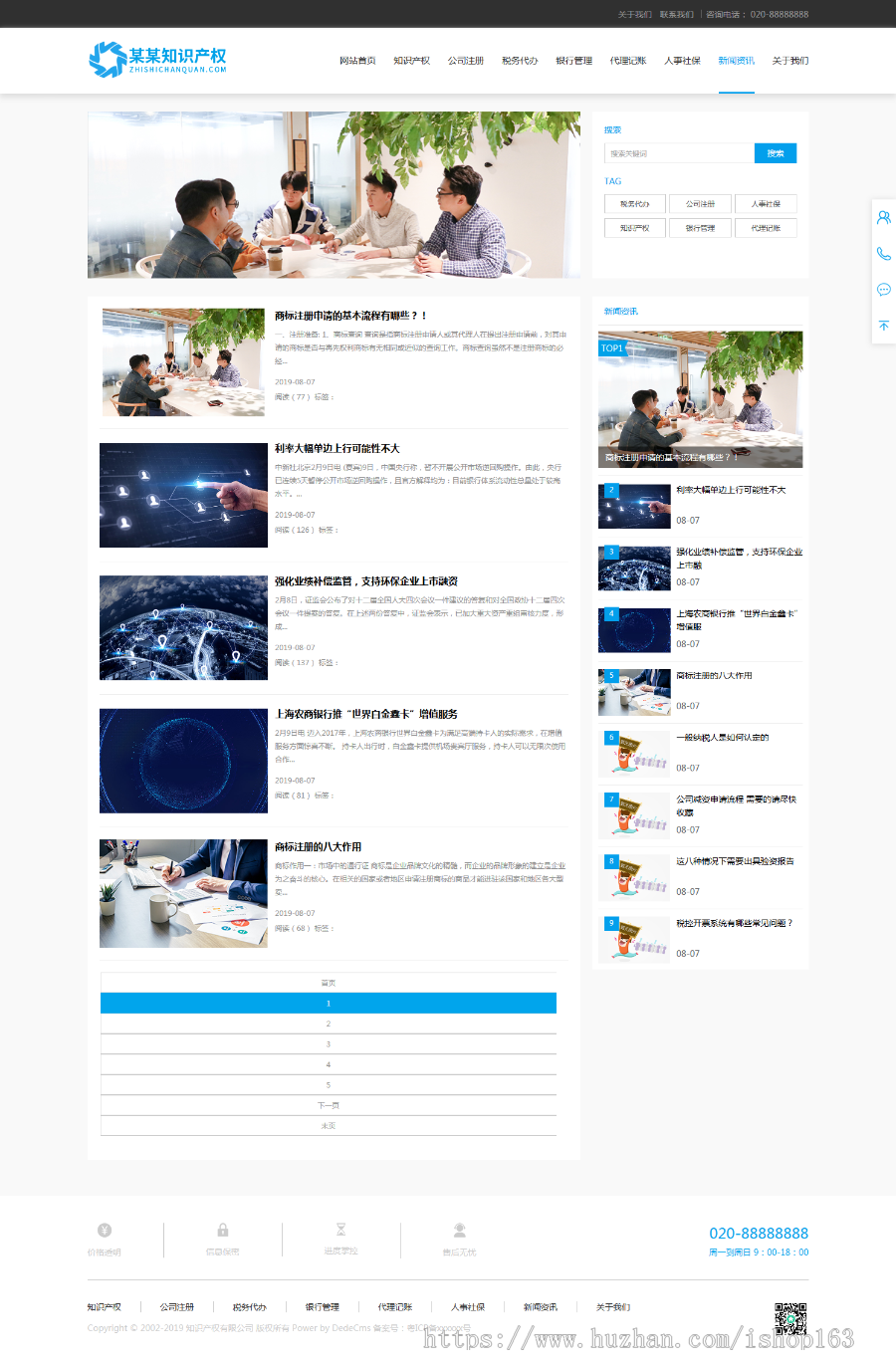
Task: Go to page 4 in pagination
Action: click(329, 1064)
